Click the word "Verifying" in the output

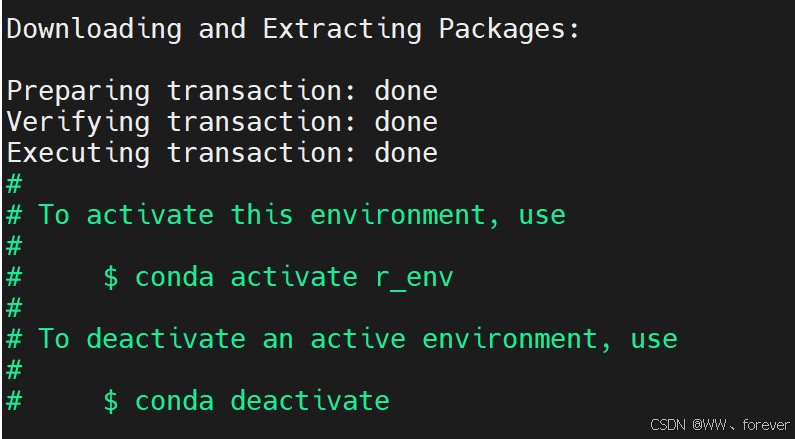(x=78, y=122)
